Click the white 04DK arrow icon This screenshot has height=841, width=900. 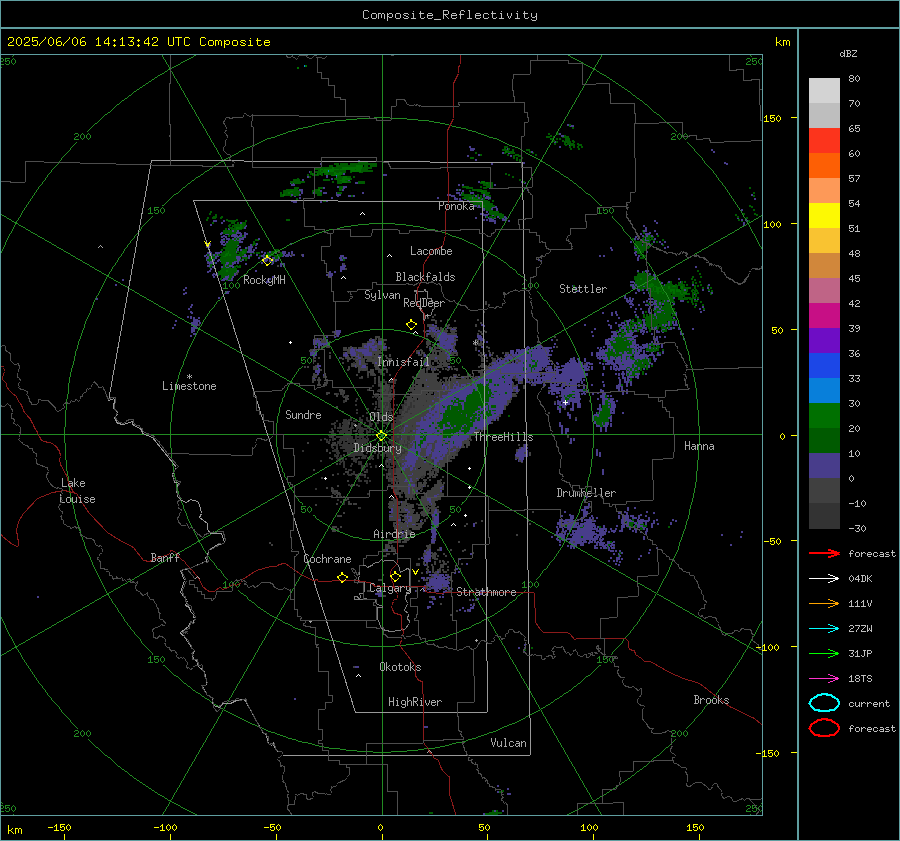(824, 578)
